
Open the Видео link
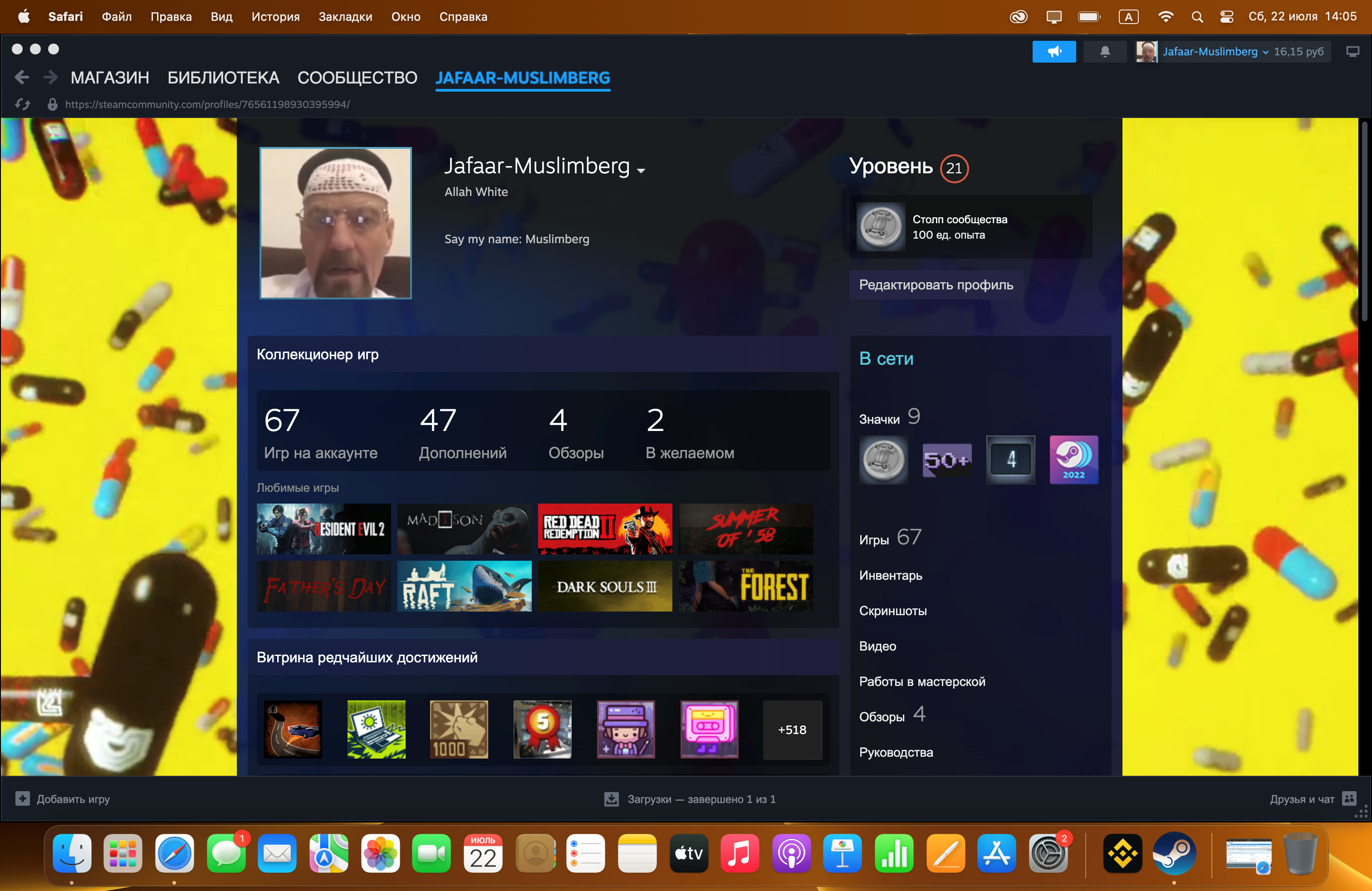pyautogui.click(x=877, y=646)
